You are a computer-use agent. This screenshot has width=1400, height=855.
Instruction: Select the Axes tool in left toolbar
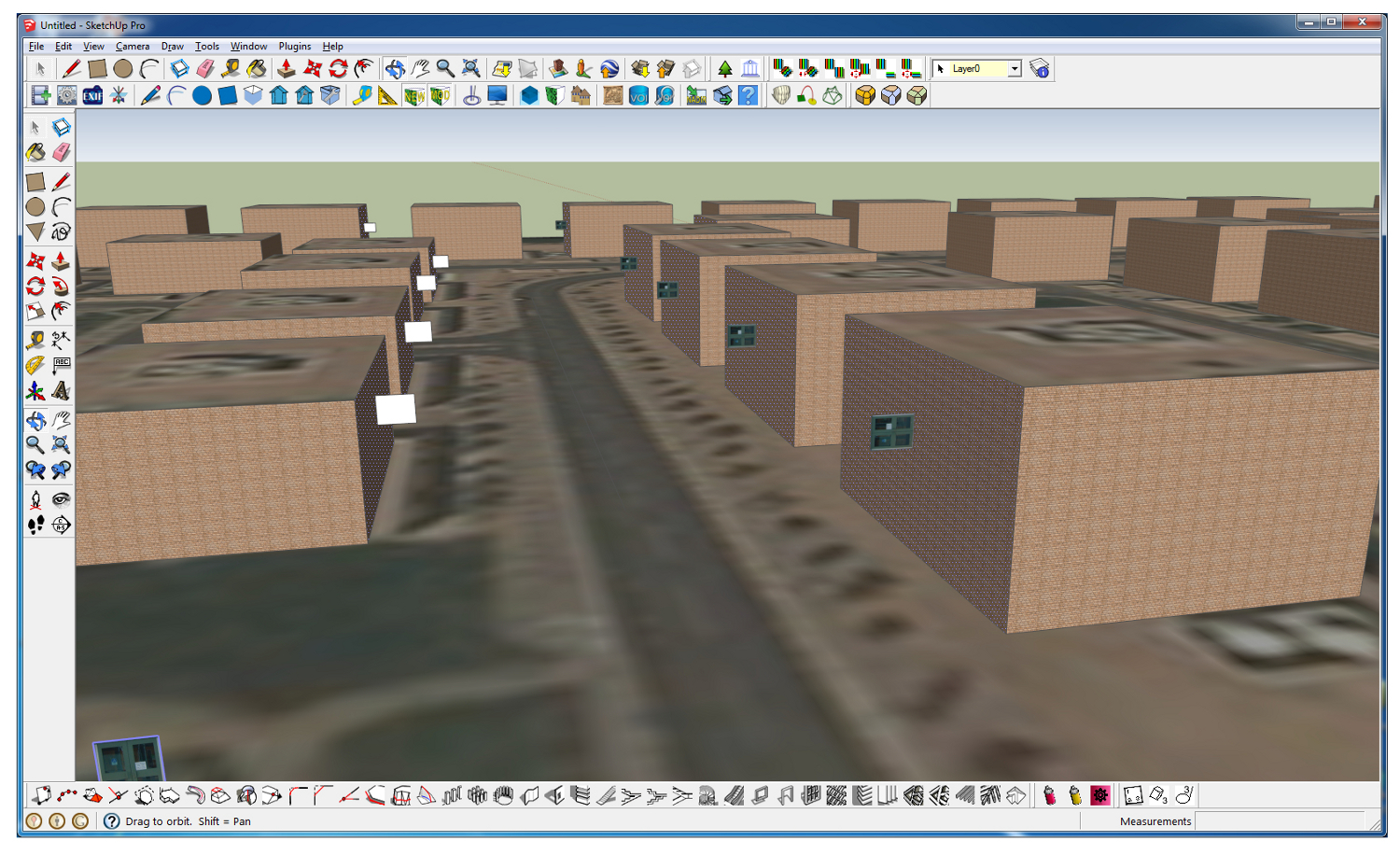coord(35,390)
